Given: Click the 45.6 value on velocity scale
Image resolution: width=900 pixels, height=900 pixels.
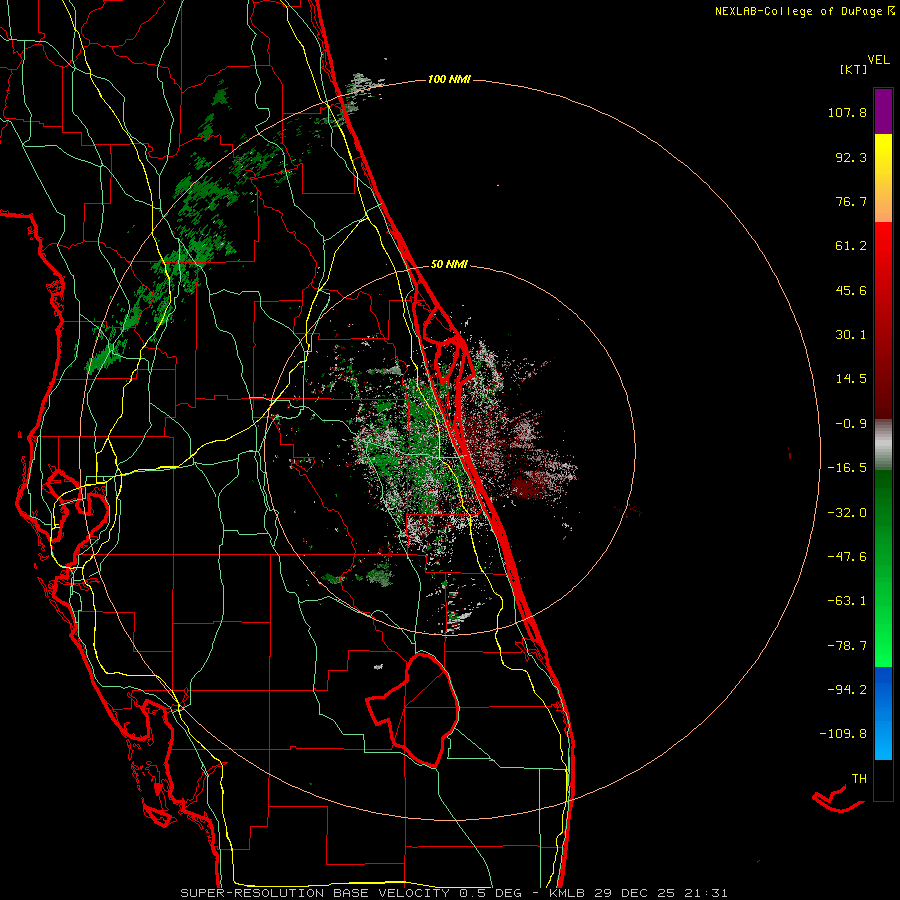Looking at the screenshot, I should 851,290.
